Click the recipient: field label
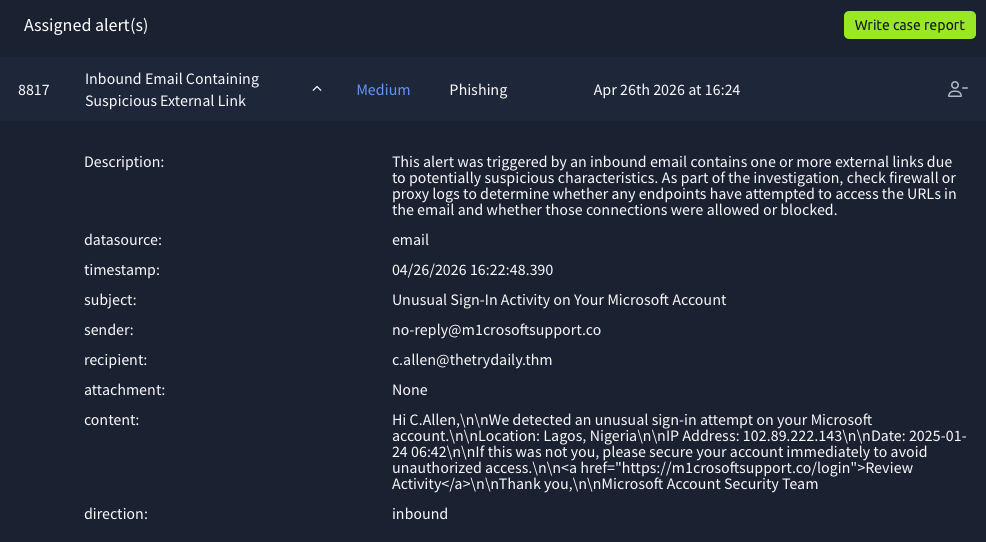Viewport: 986px width, 542px height. [115, 360]
